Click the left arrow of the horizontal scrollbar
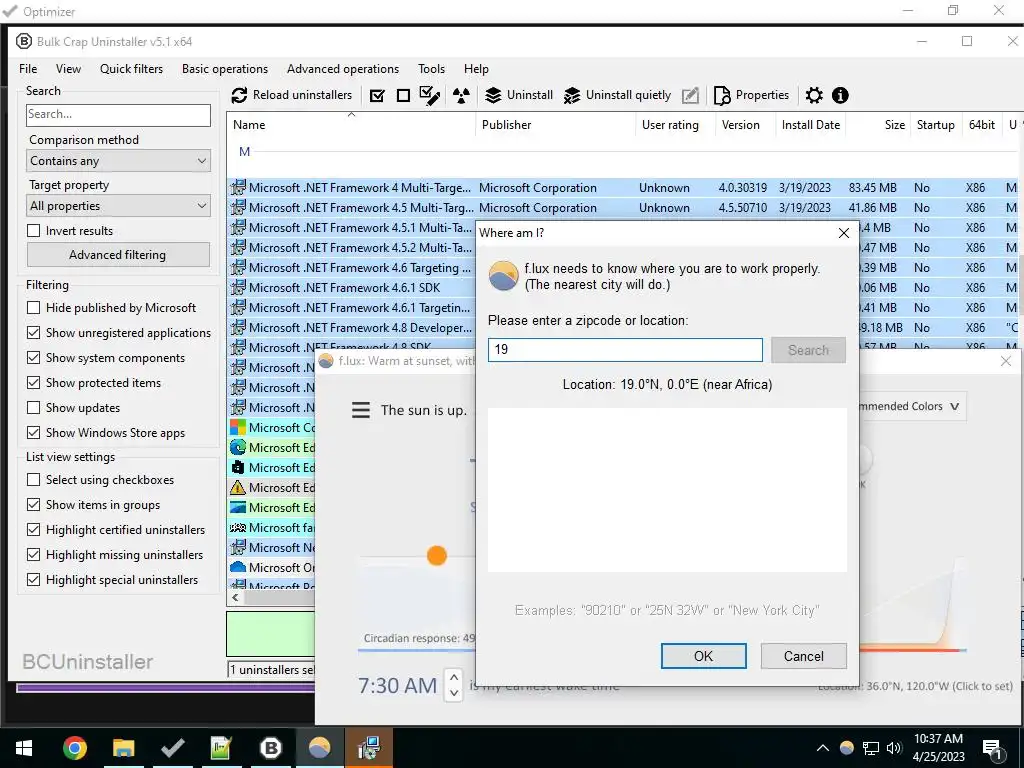The image size is (1024, 768). tap(236, 598)
